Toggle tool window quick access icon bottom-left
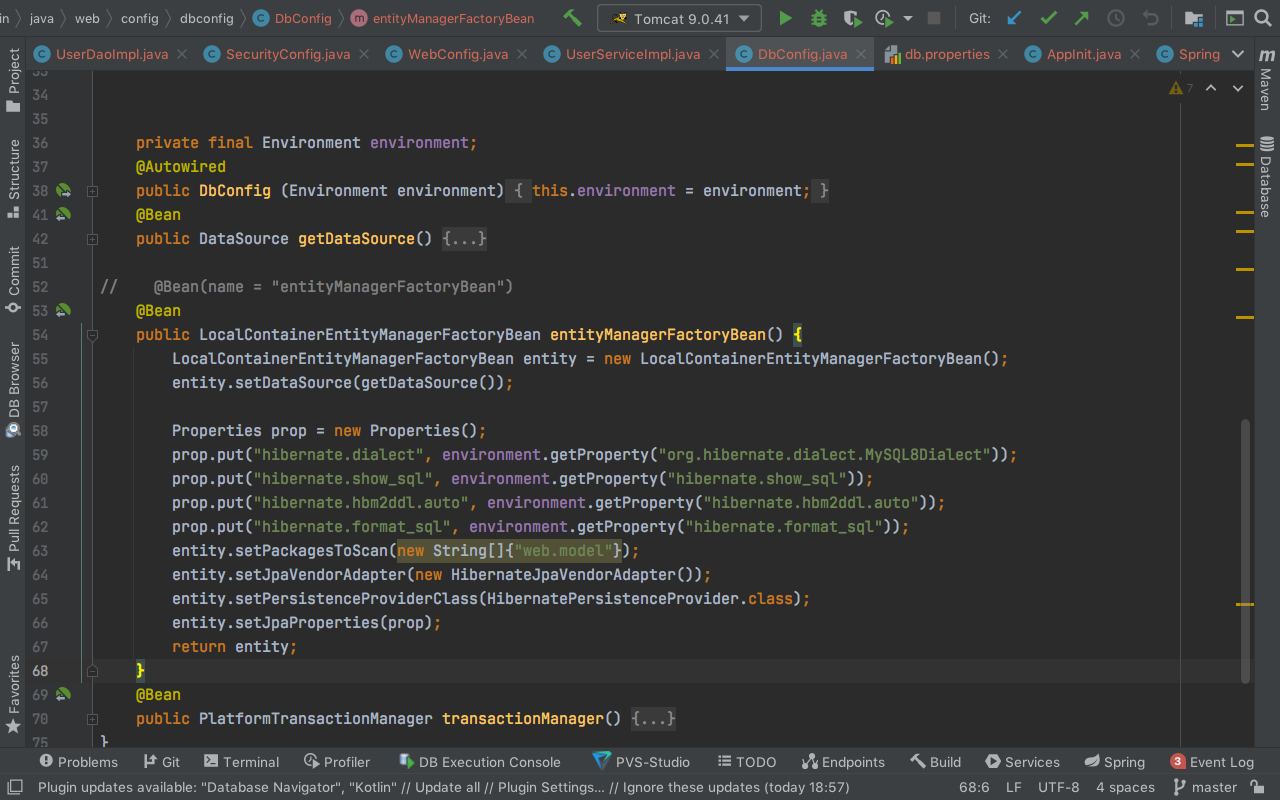This screenshot has height=800, width=1280. (14, 787)
